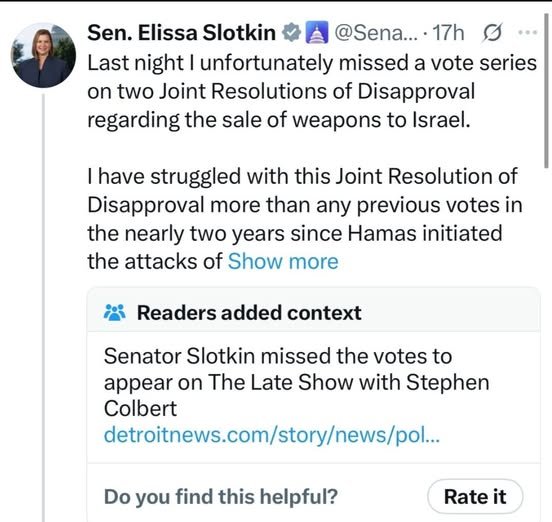Click the blue-gray verified checkmark badge
The image size is (552, 522).
[291, 33]
